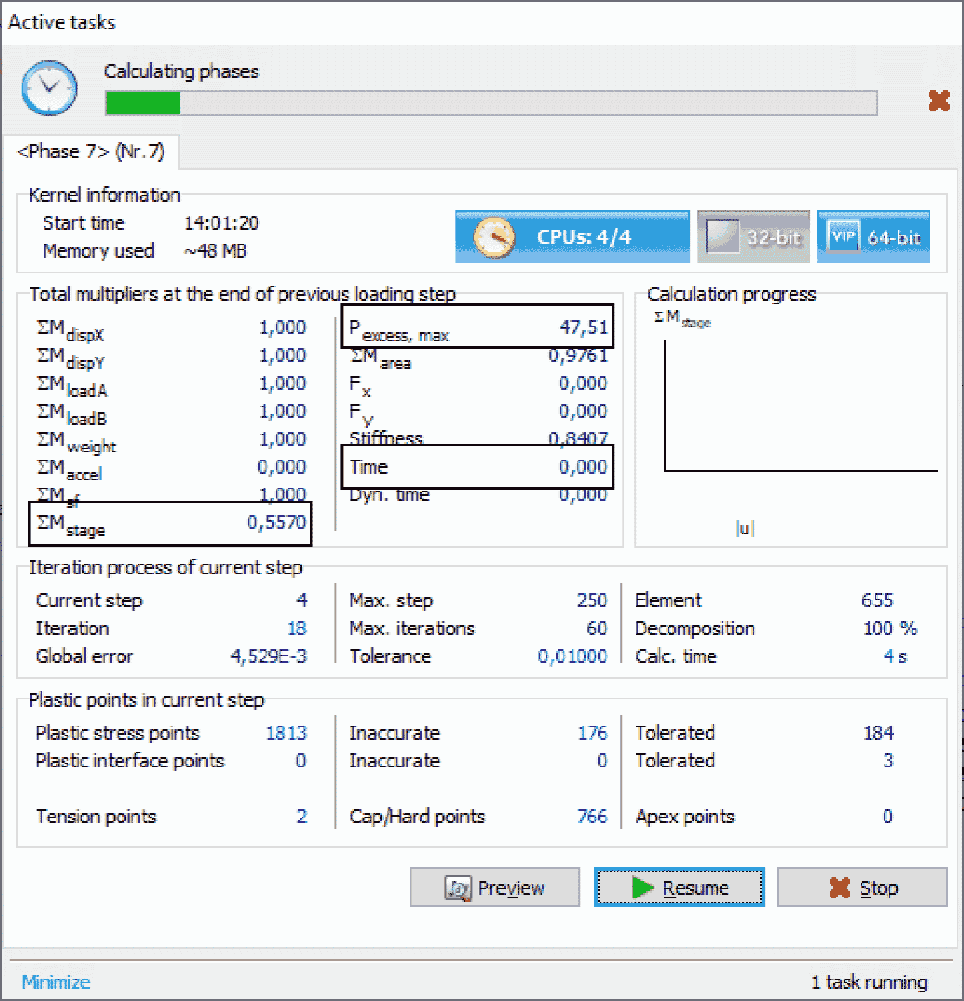Click the VIP icon on the 64-bit button
Viewport: 964px width, 1001px height.
pyautogui.click(x=843, y=237)
